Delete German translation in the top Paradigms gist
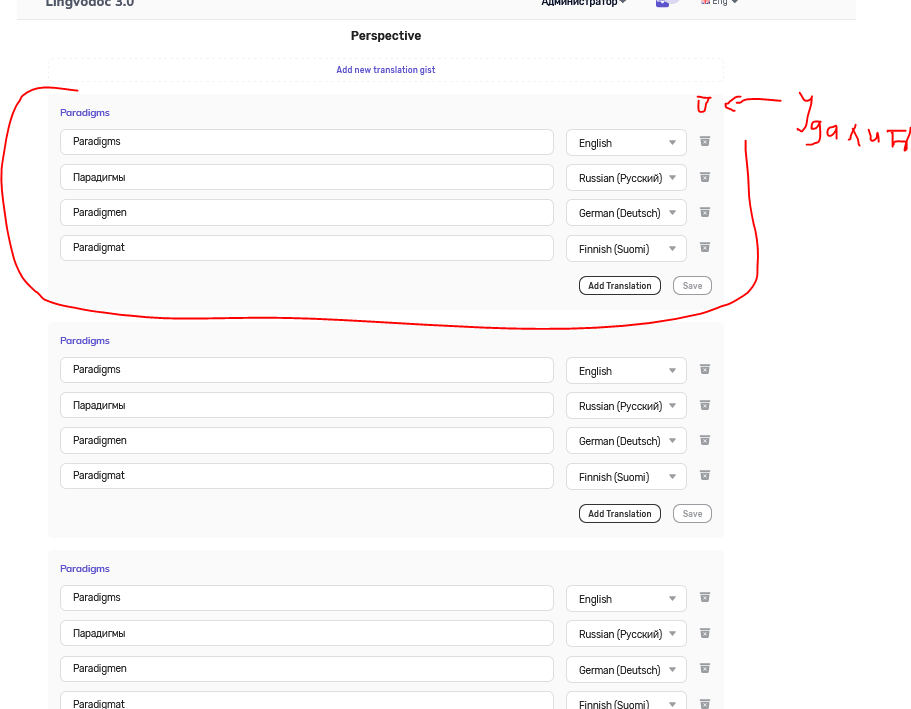 pos(705,212)
